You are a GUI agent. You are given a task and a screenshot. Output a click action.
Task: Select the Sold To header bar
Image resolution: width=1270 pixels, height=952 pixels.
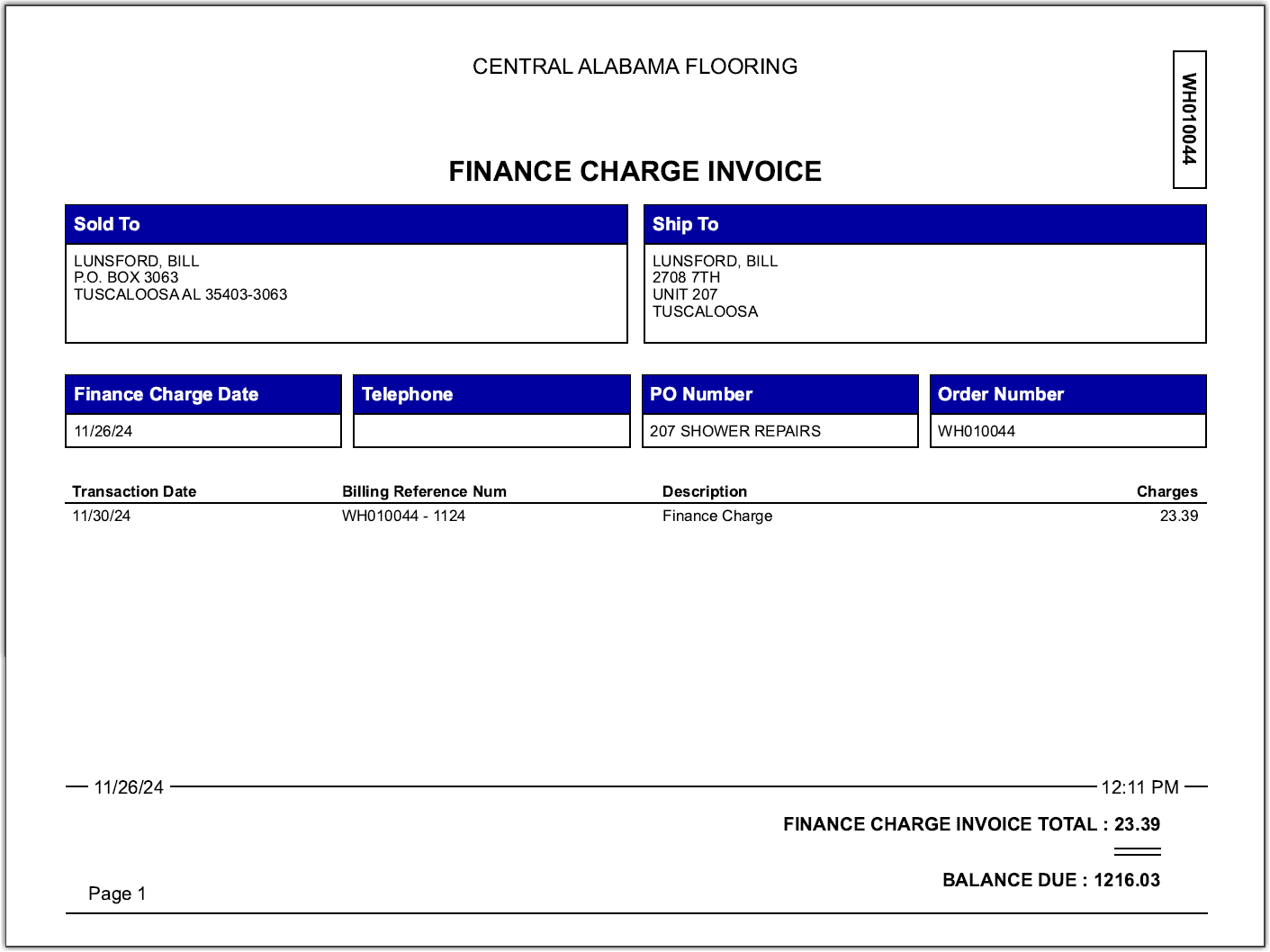pyautogui.click(x=346, y=224)
